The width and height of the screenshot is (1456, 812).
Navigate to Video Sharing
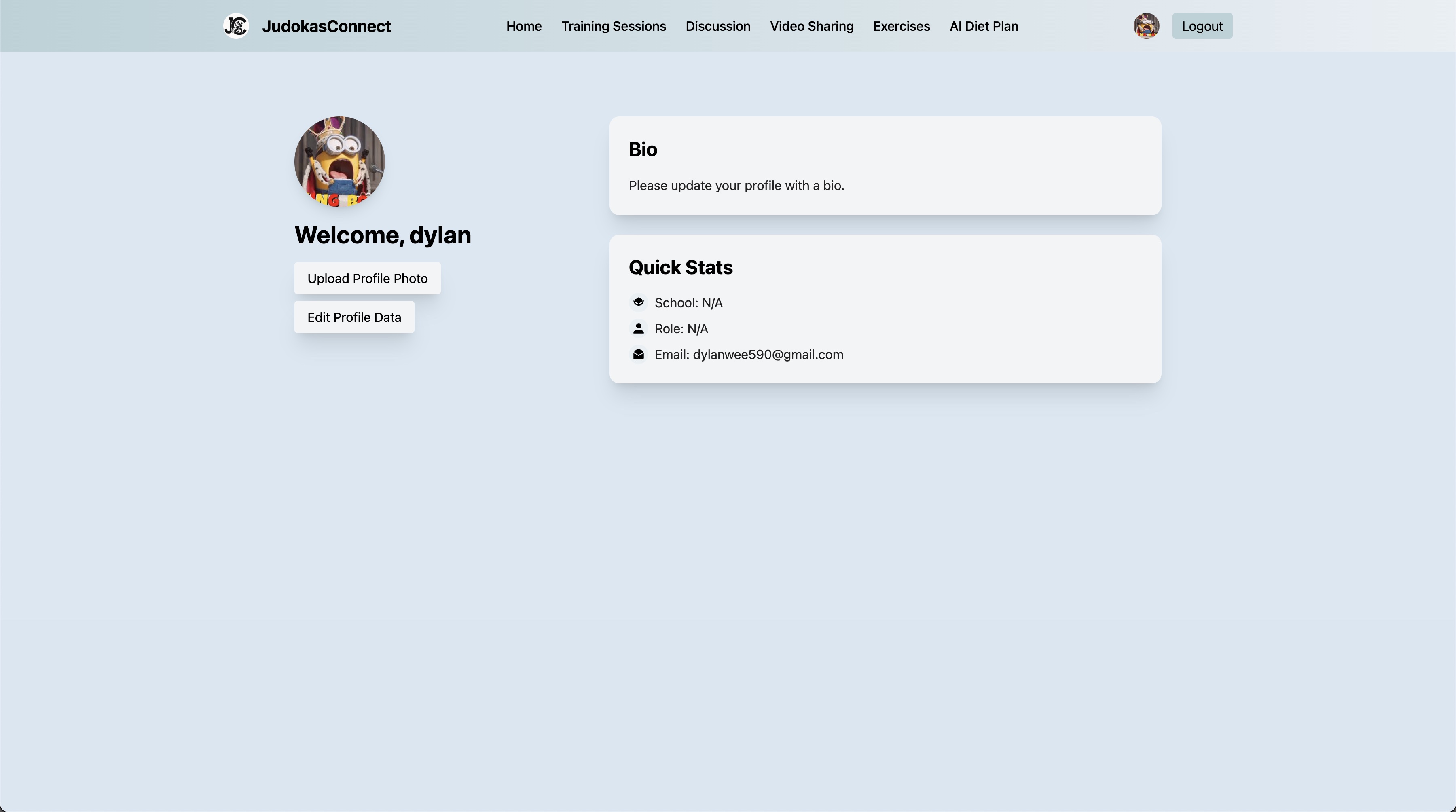click(811, 27)
